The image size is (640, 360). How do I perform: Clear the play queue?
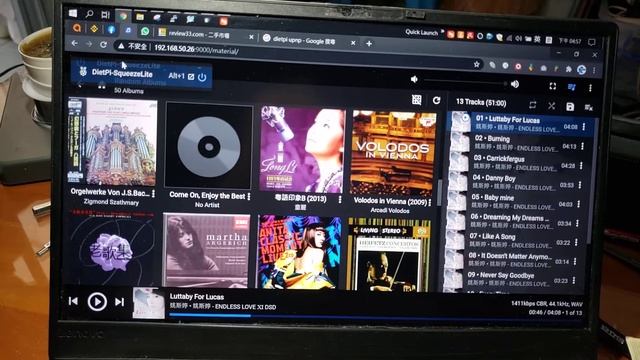[x=588, y=107]
